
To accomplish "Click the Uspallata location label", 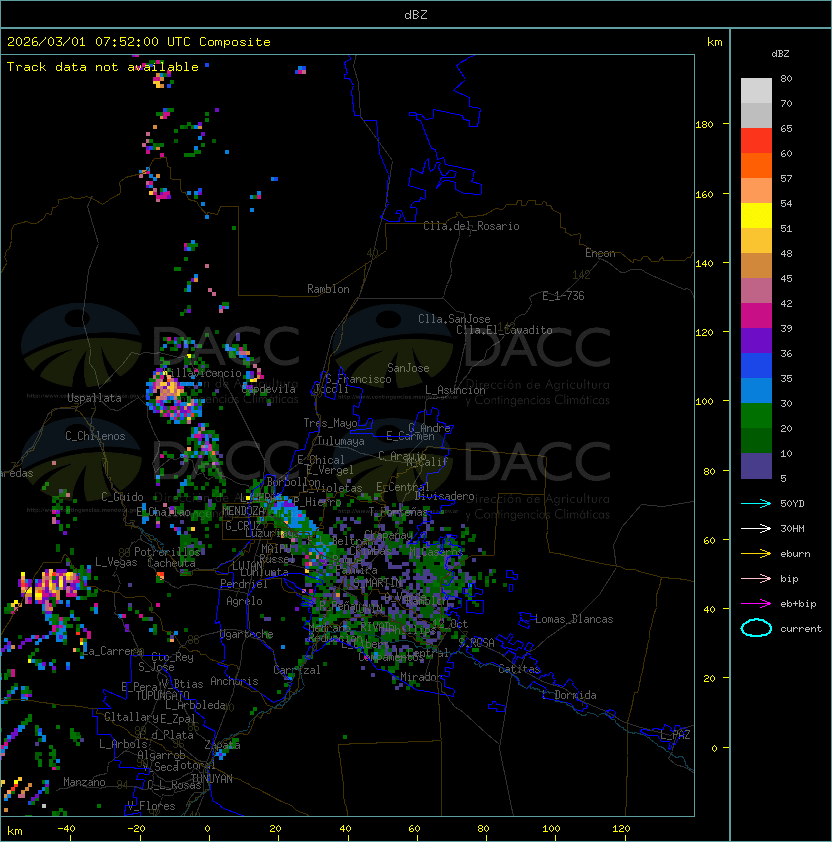I will [94, 398].
